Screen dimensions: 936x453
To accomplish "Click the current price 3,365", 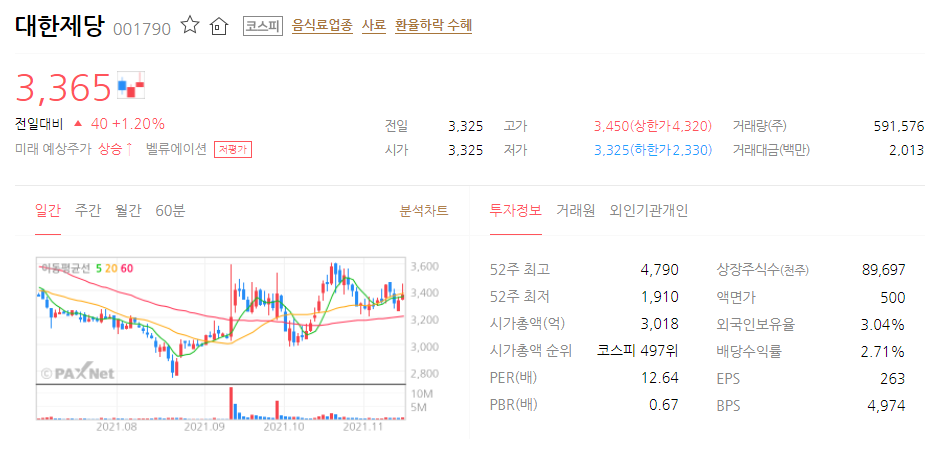I will tap(63, 87).
